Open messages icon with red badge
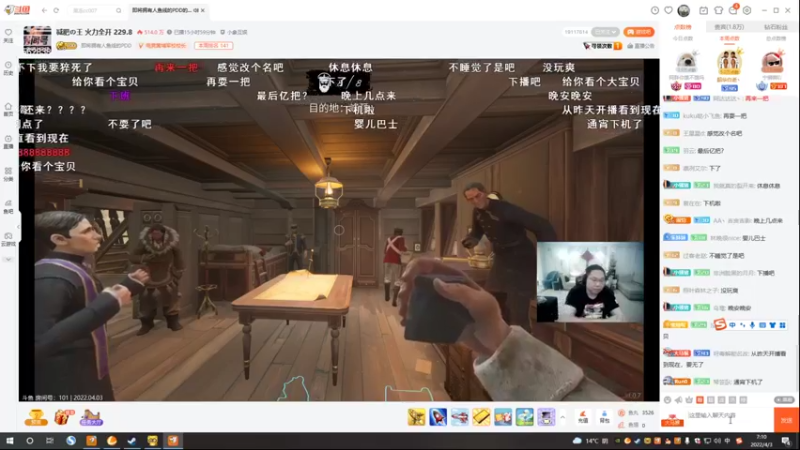 [x=733, y=10]
